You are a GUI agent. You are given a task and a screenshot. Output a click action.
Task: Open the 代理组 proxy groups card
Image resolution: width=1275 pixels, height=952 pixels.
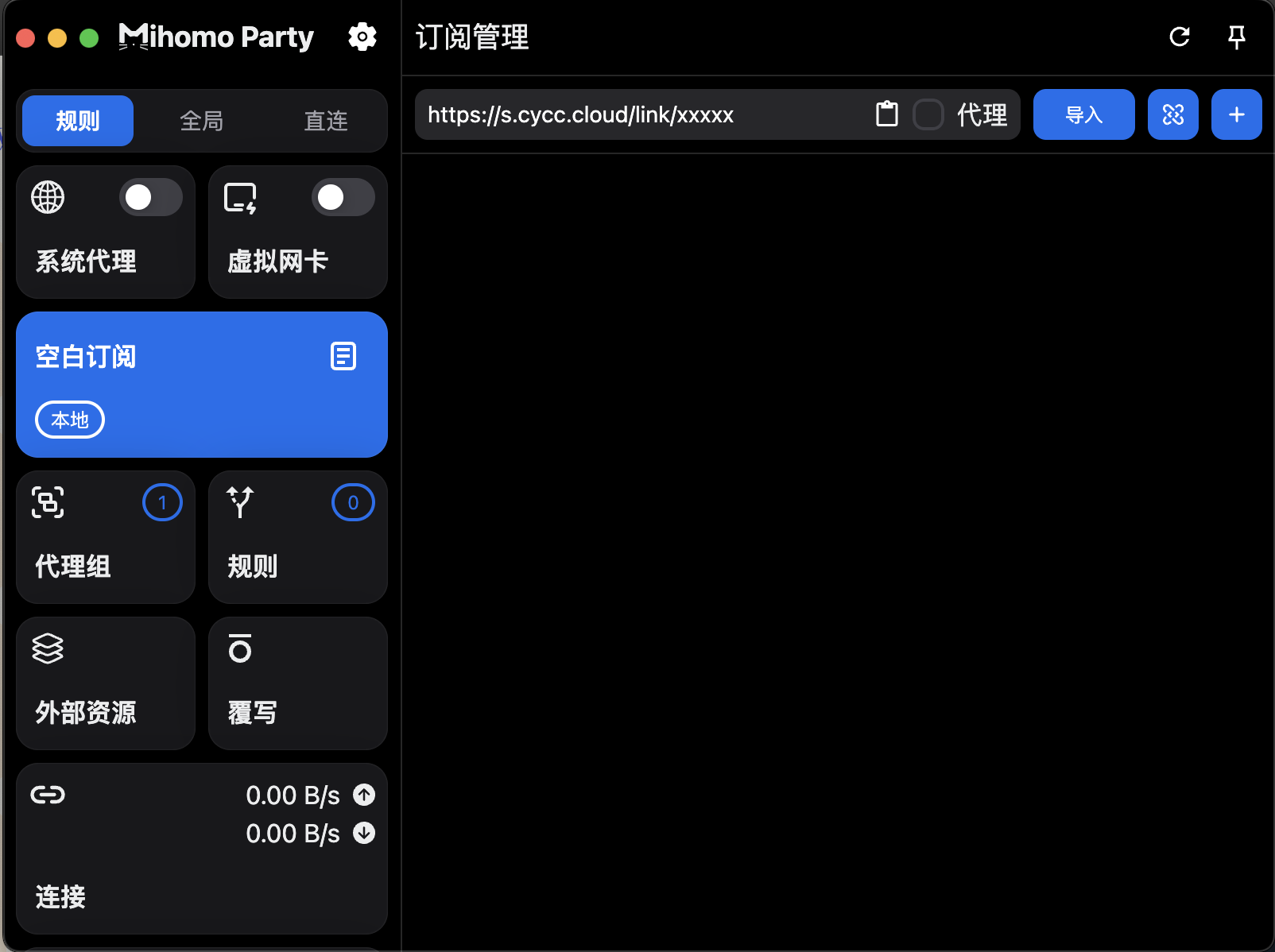106,537
